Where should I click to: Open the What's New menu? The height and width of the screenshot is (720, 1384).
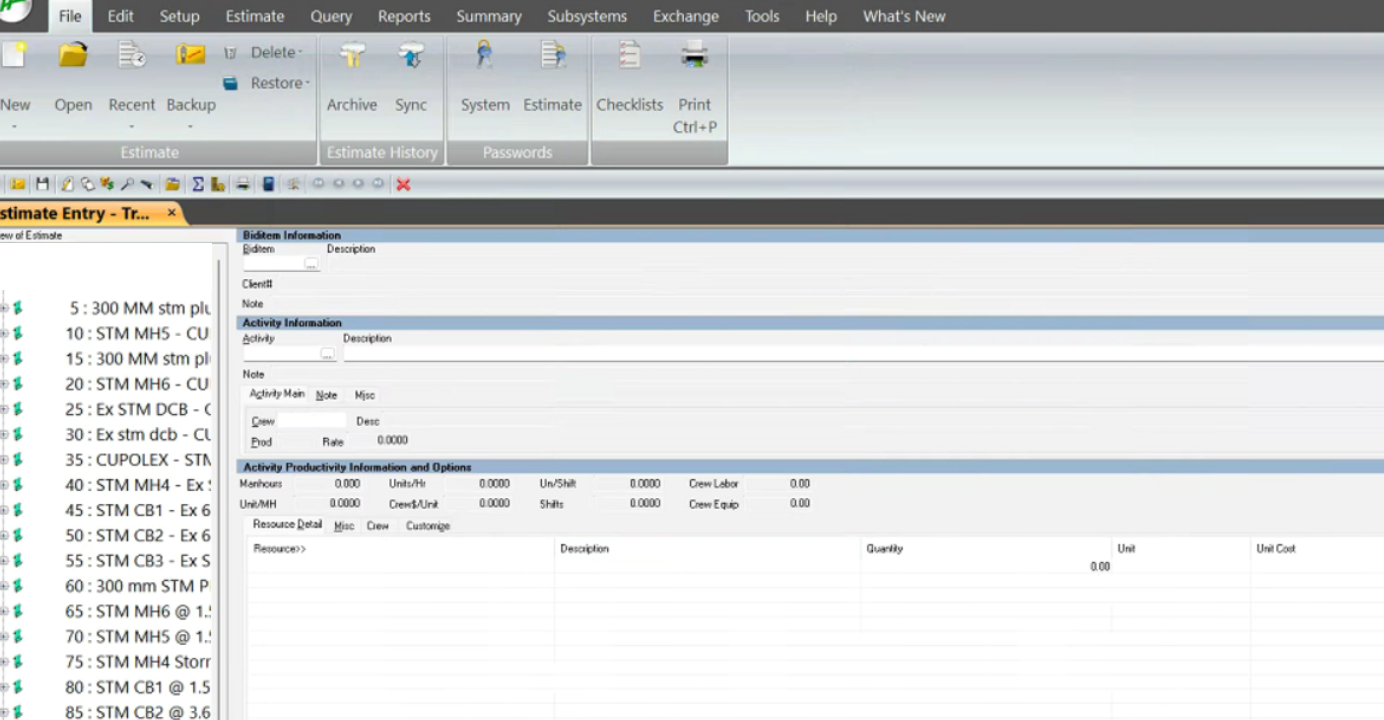tap(904, 16)
